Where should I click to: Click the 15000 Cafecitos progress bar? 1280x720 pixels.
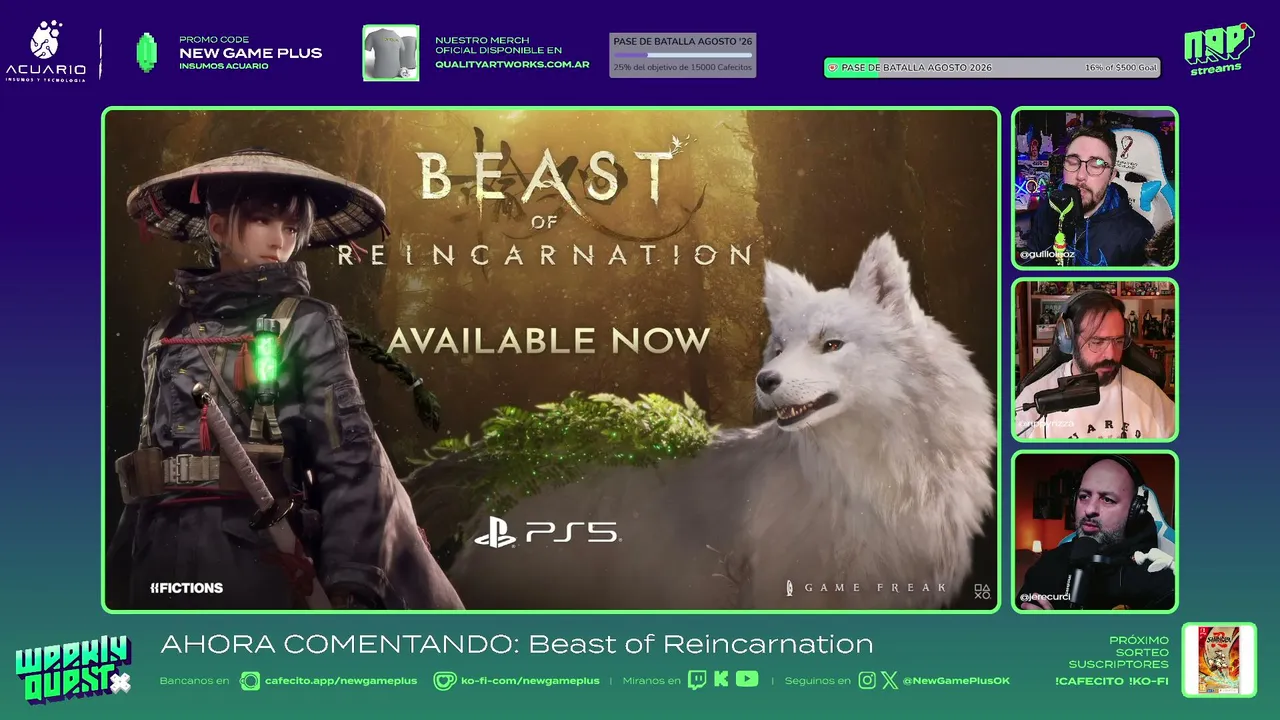point(683,55)
